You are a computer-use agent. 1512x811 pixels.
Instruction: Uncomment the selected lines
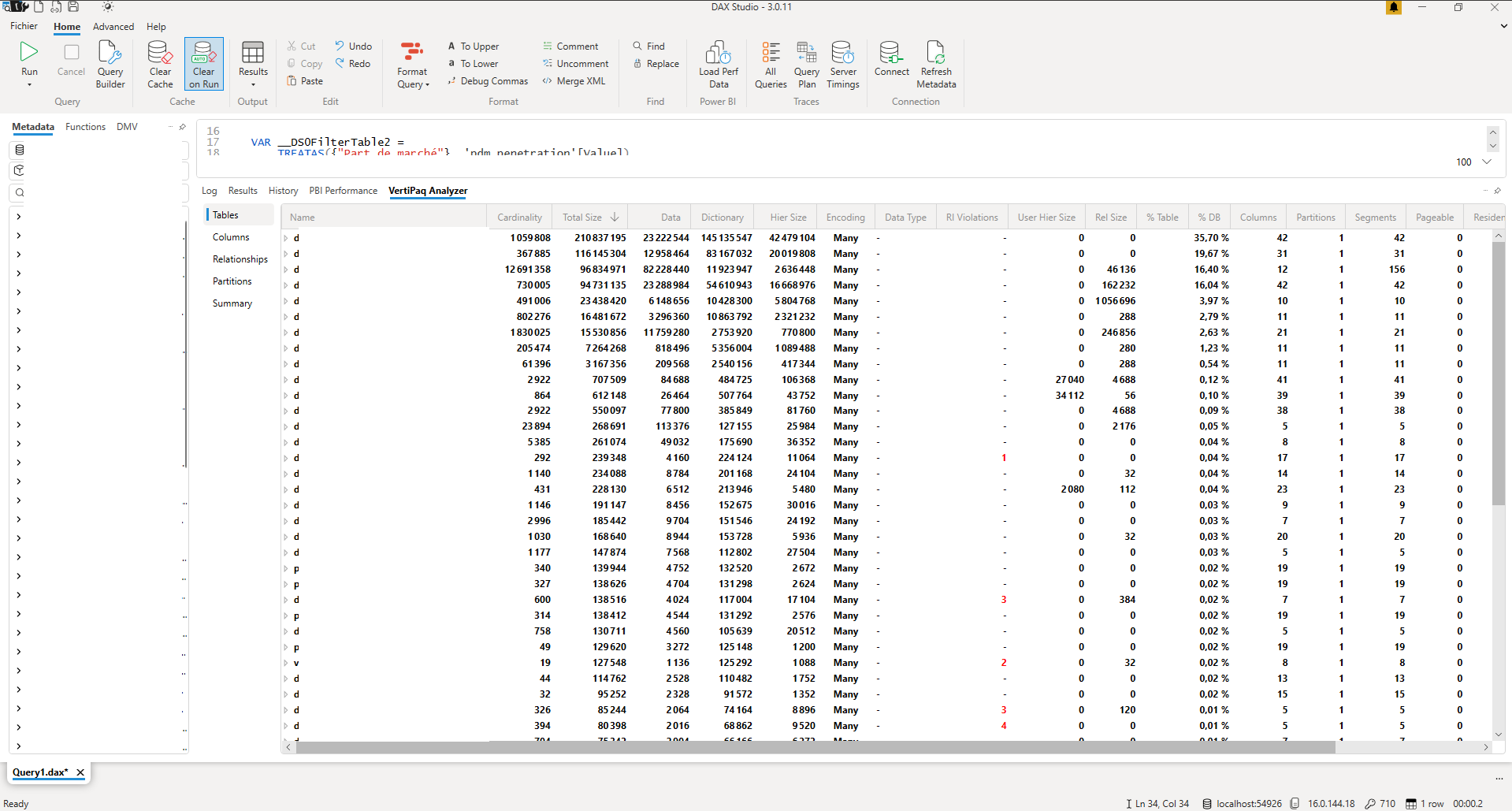click(575, 64)
